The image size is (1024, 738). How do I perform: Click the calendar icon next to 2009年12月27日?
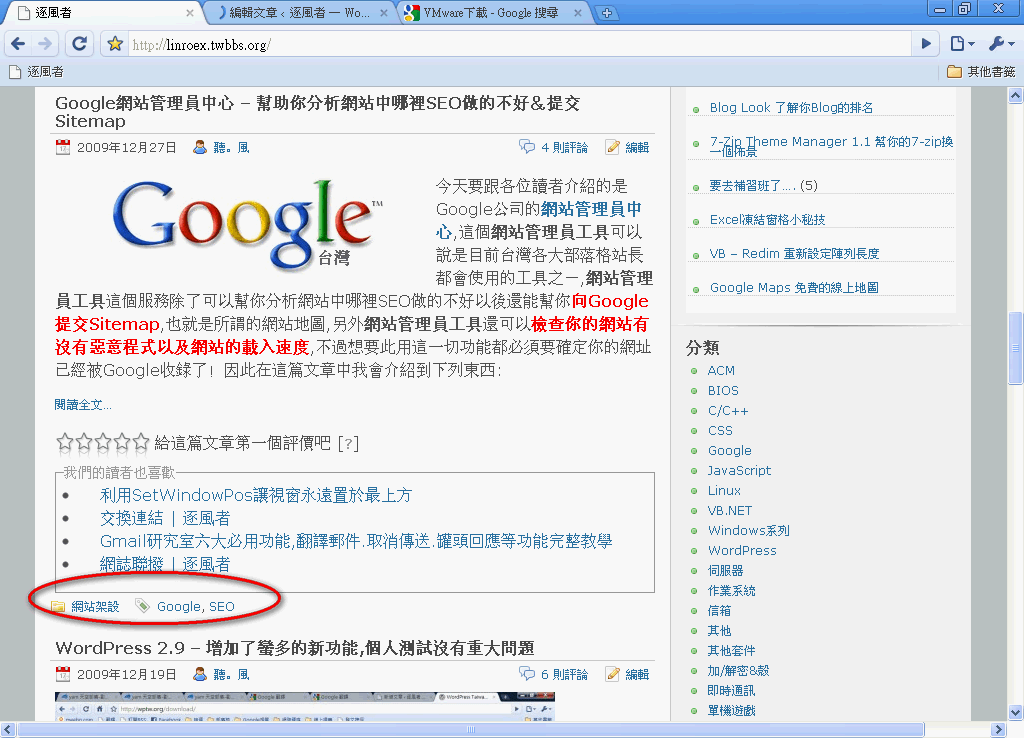[x=63, y=147]
